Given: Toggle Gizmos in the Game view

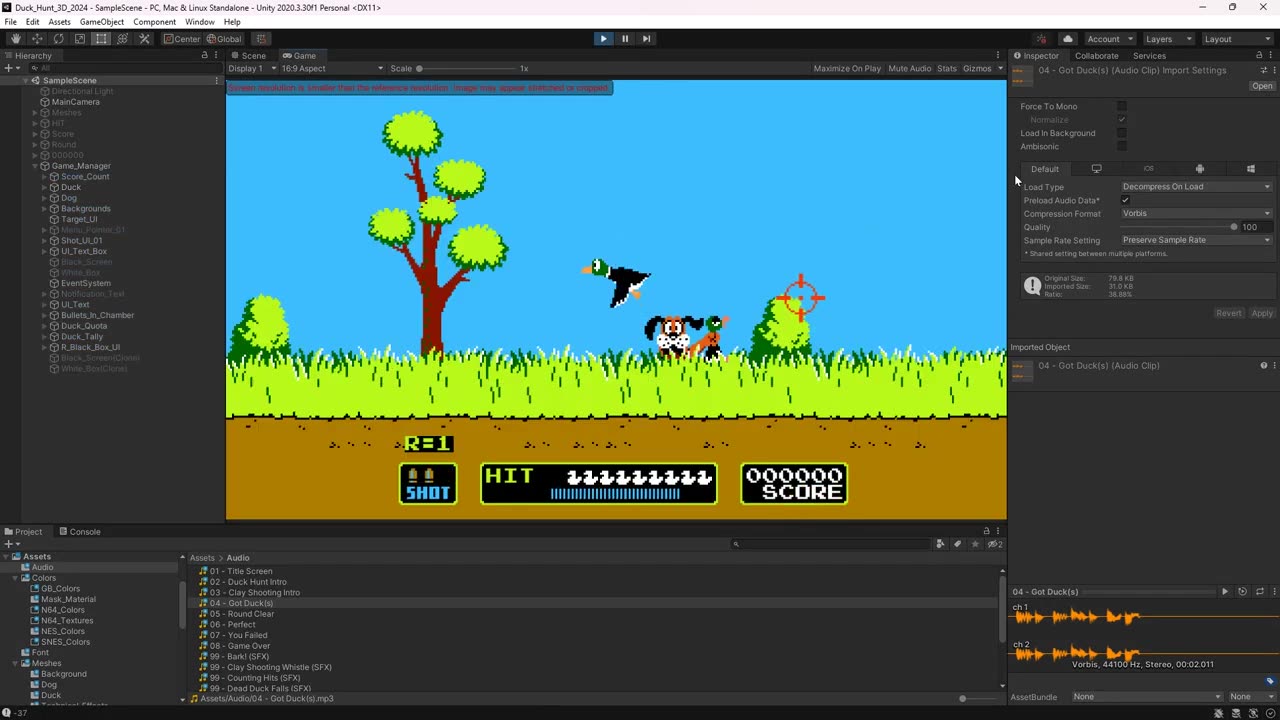Looking at the screenshot, I should (977, 69).
